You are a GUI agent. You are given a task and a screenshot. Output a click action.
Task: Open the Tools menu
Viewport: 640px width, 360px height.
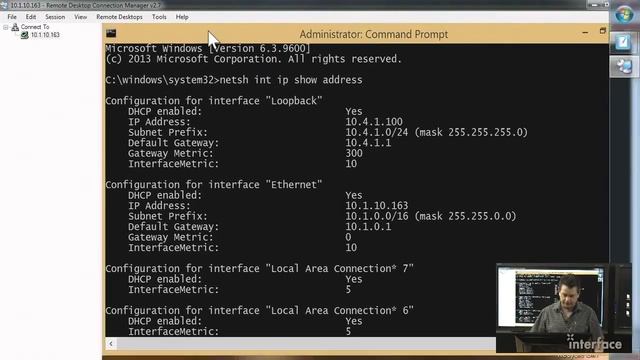point(159,17)
